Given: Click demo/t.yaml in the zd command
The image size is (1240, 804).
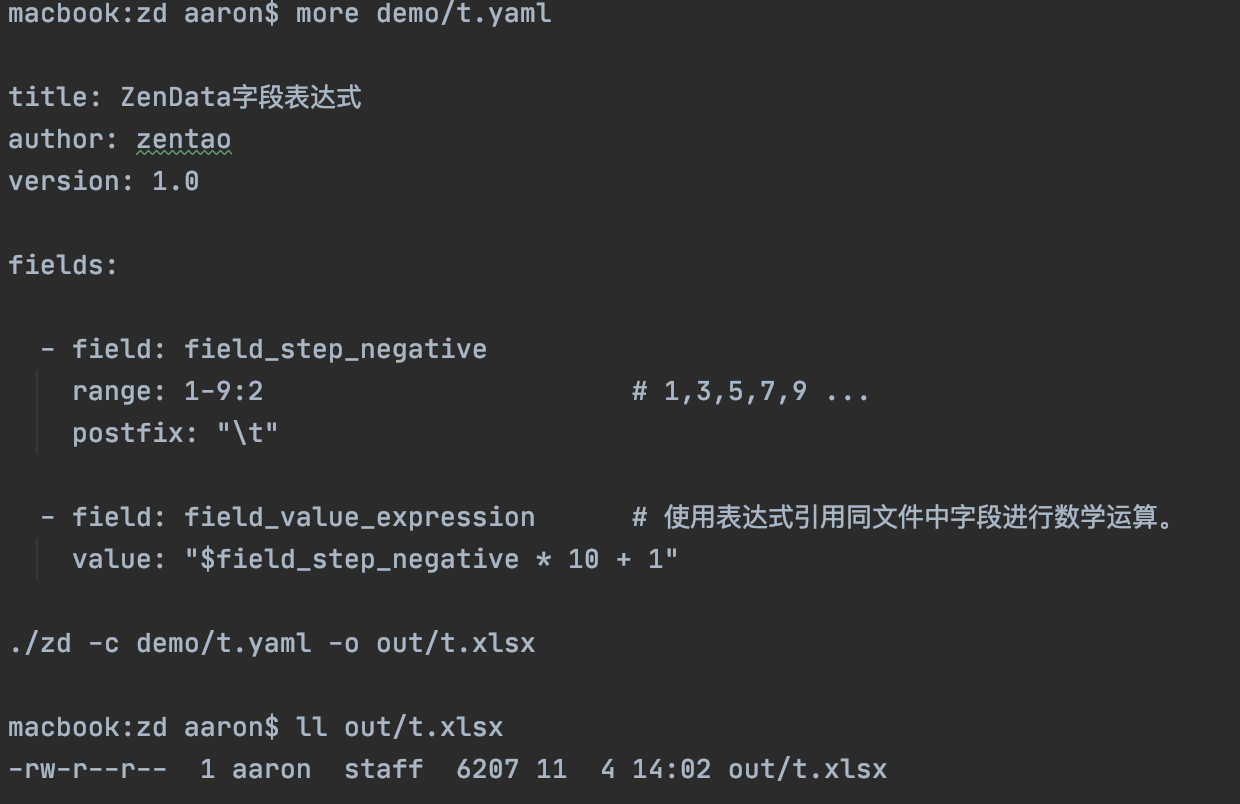Looking at the screenshot, I should pos(223,643).
